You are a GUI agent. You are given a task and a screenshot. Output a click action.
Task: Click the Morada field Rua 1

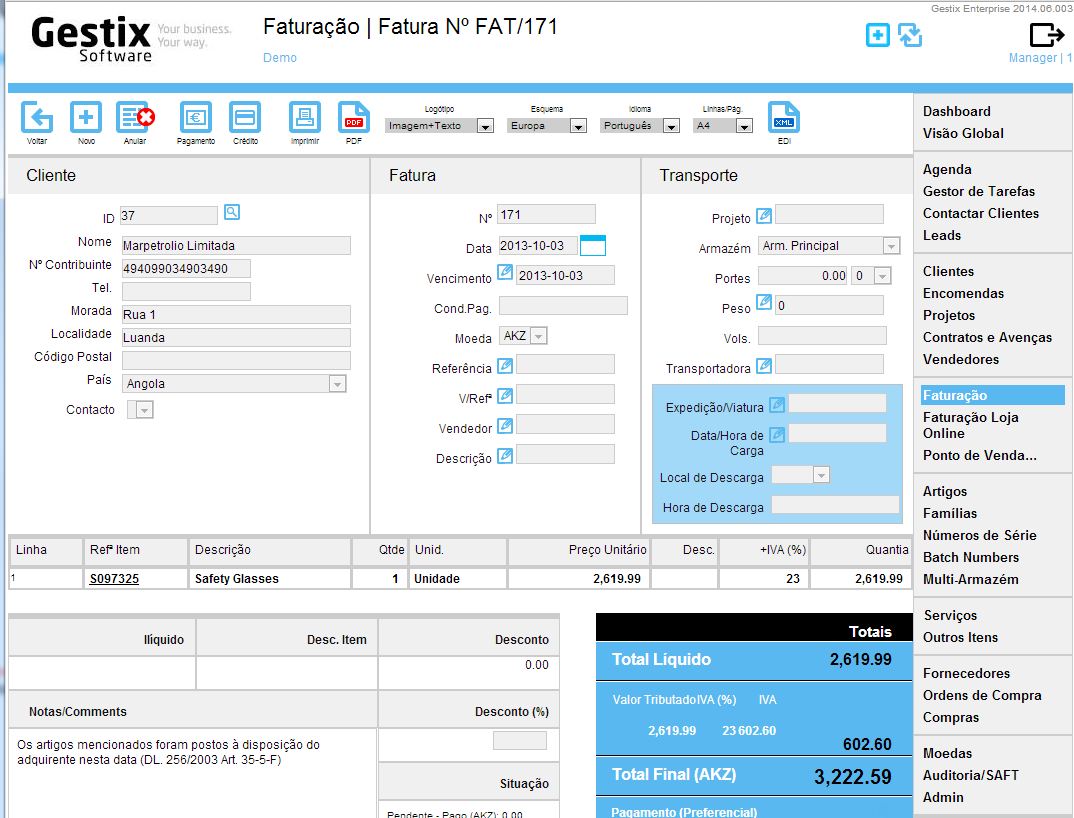(236, 314)
